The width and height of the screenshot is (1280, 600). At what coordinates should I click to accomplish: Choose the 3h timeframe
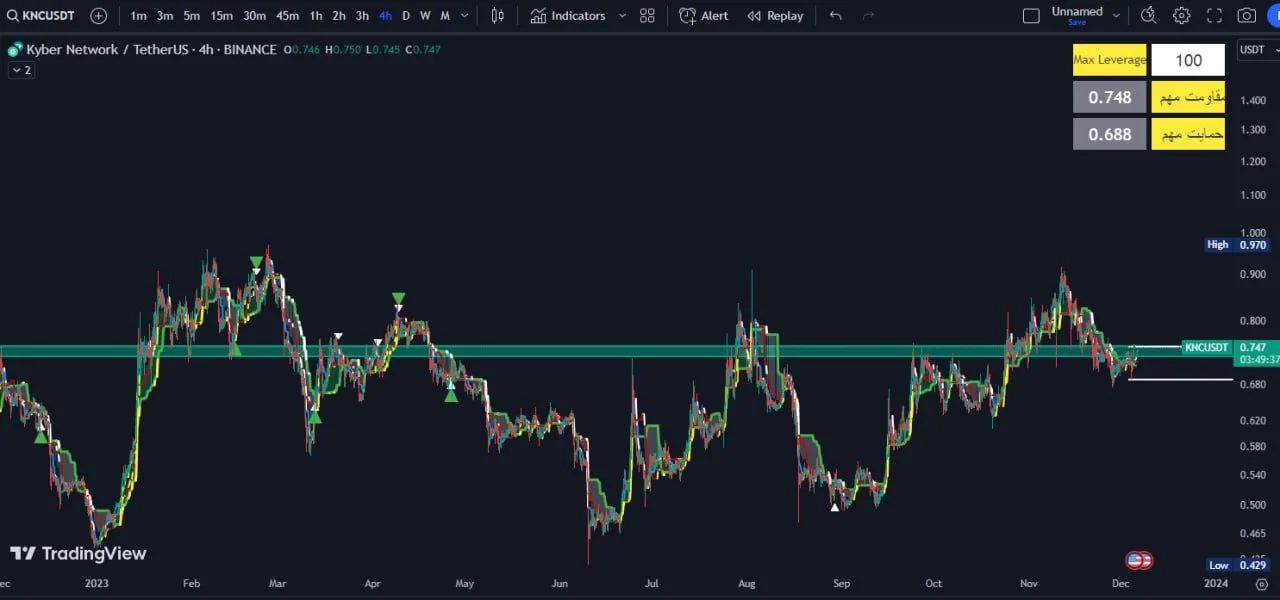(362, 16)
